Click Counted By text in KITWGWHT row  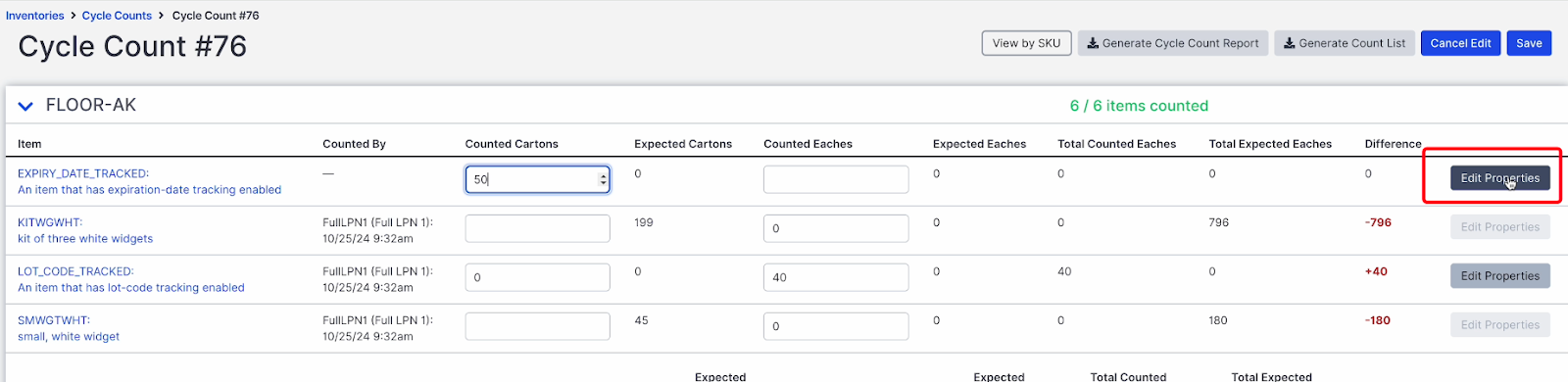click(x=377, y=230)
